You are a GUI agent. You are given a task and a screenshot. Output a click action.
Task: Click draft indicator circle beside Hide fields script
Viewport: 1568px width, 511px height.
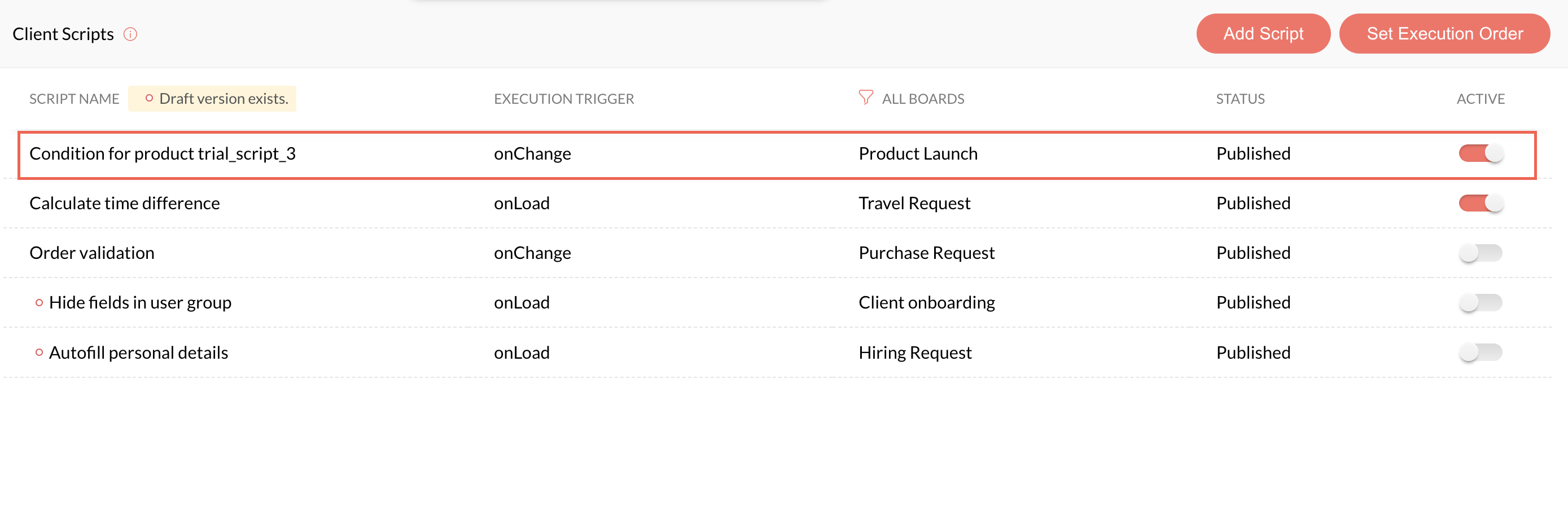pos(39,302)
